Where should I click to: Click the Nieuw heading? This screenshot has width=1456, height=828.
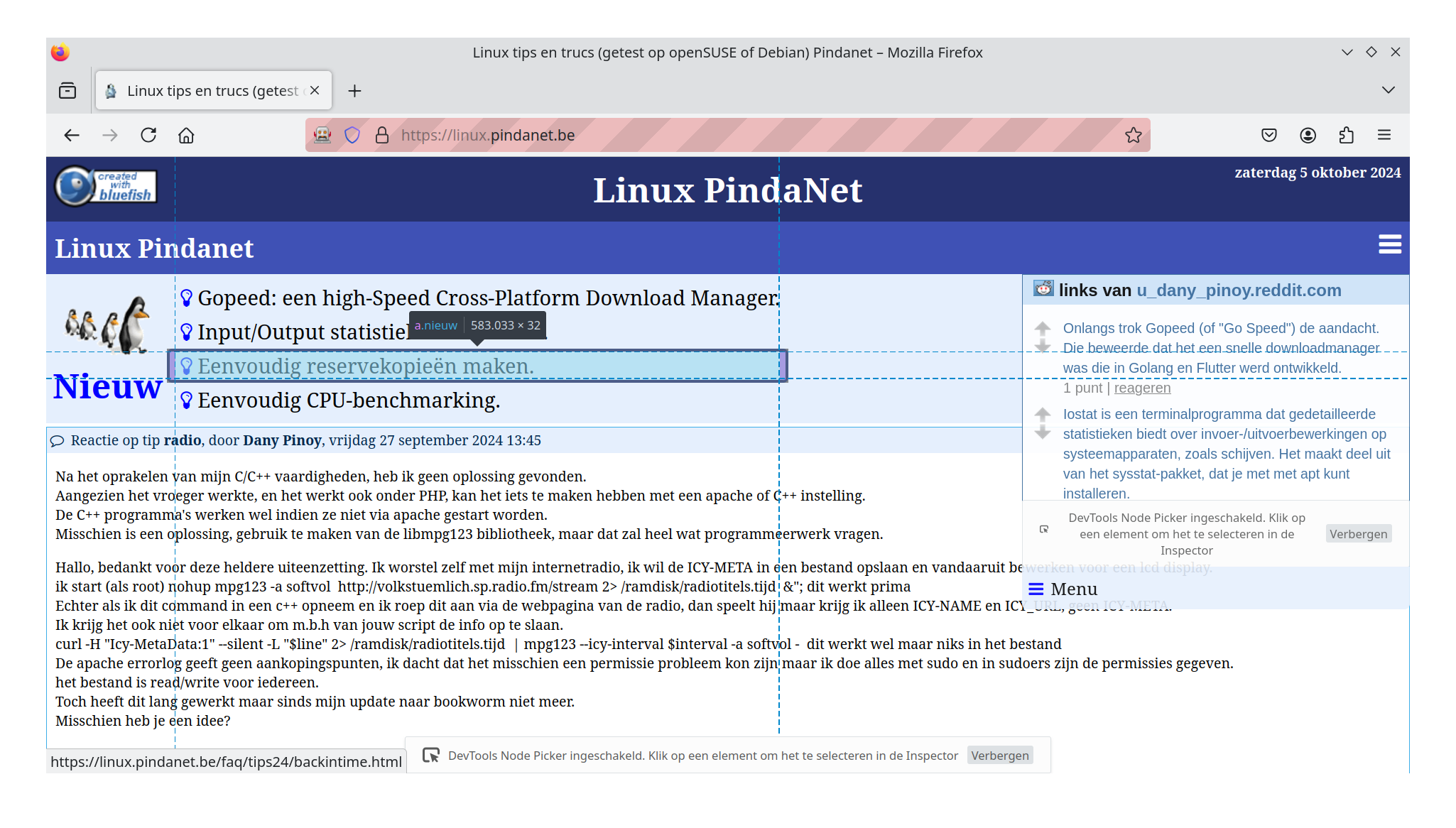[108, 386]
